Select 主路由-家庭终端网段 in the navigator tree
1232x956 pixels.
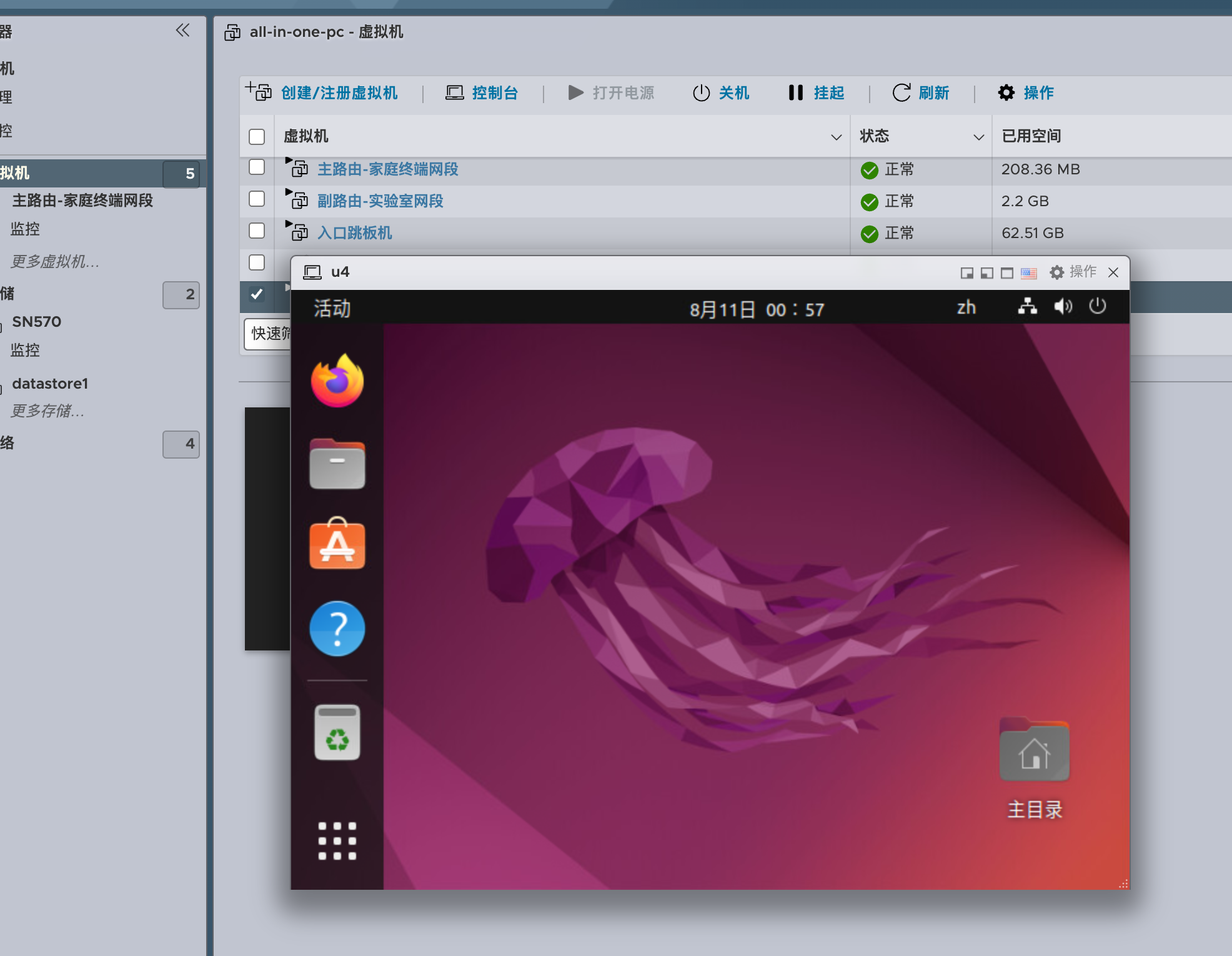(82, 201)
